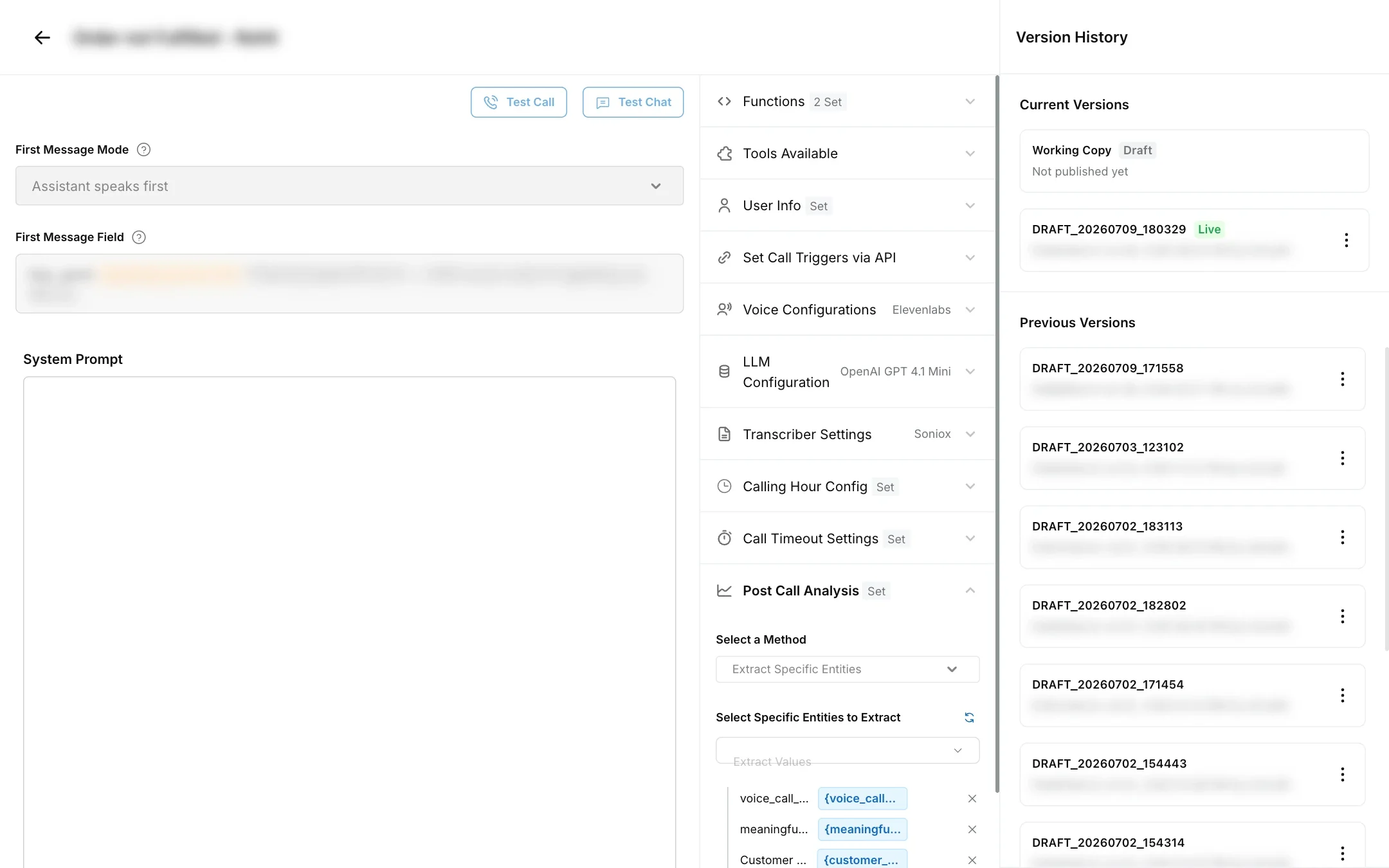This screenshot has height=868, width=1389.
Task: Click the Calling Hour Config clock icon
Action: click(724, 486)
